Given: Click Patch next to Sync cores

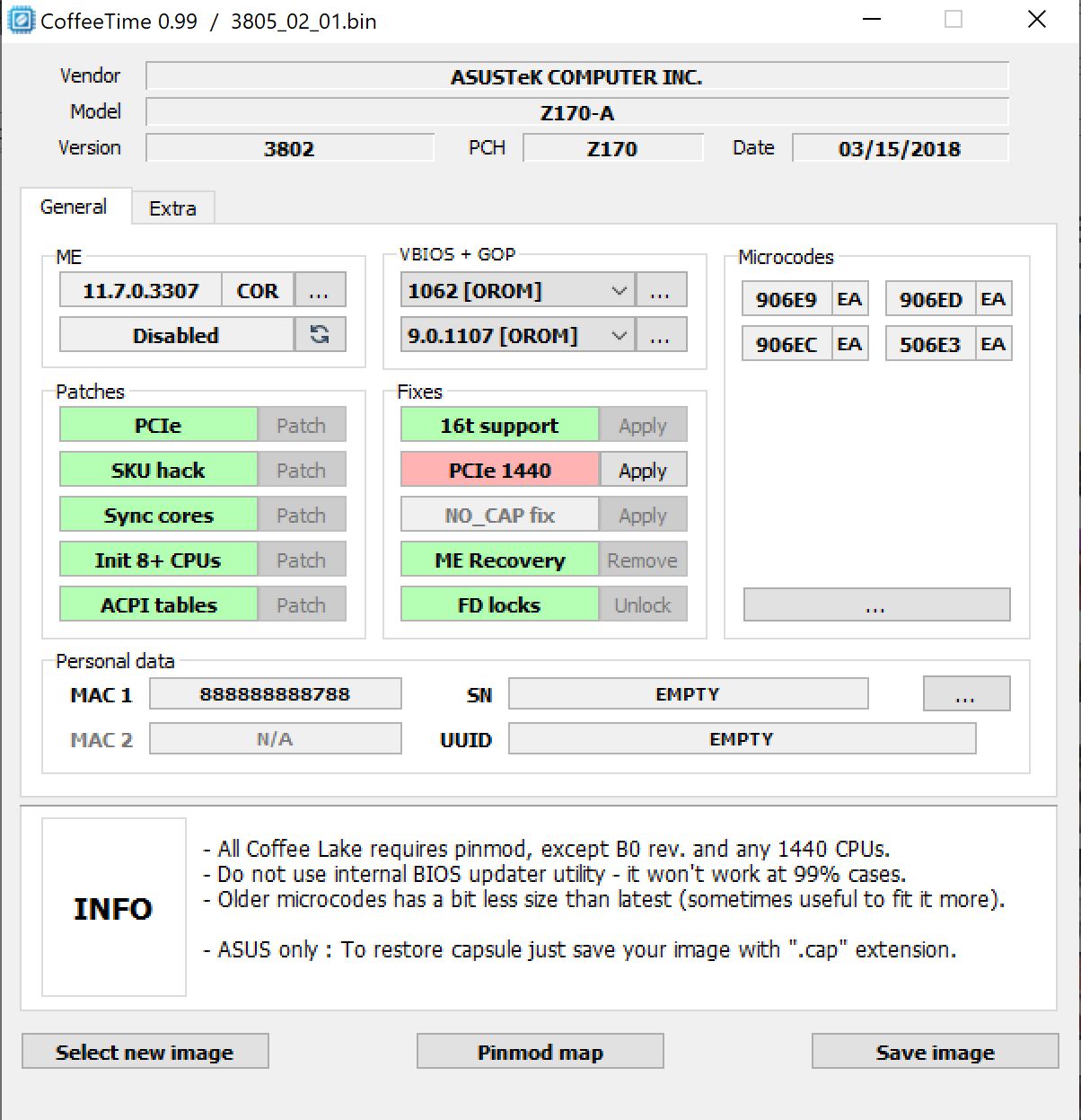Looking at the screenshot, I should pos(302,515).
